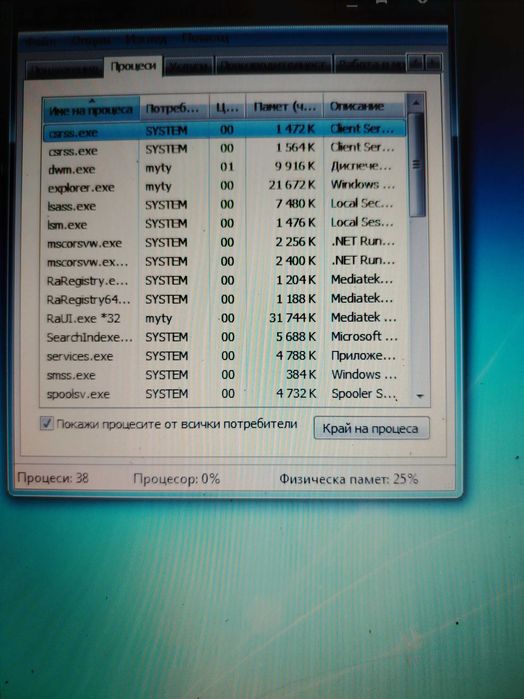Select csrss.exe row with 1 472 K

click(224, 130)
